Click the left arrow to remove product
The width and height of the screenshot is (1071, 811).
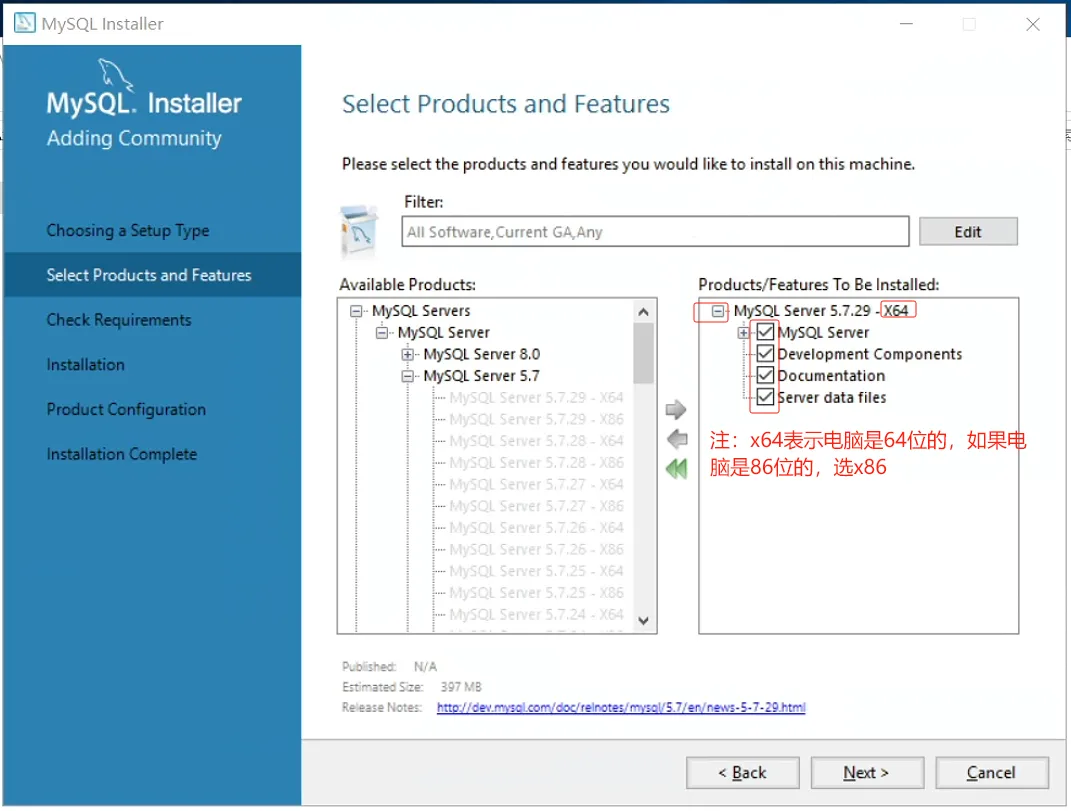677,439
